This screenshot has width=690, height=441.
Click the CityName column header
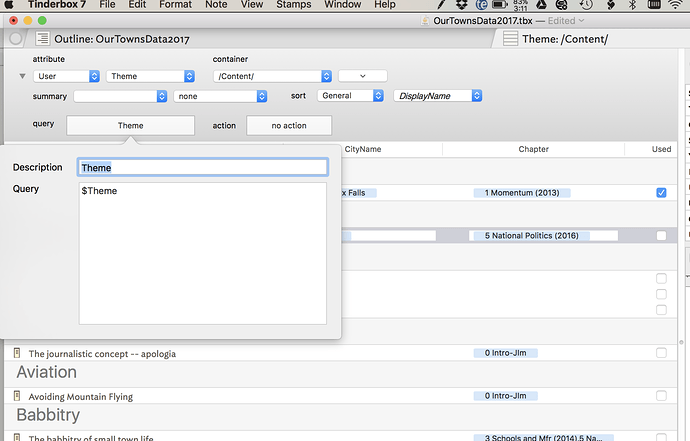coord(363,149)
